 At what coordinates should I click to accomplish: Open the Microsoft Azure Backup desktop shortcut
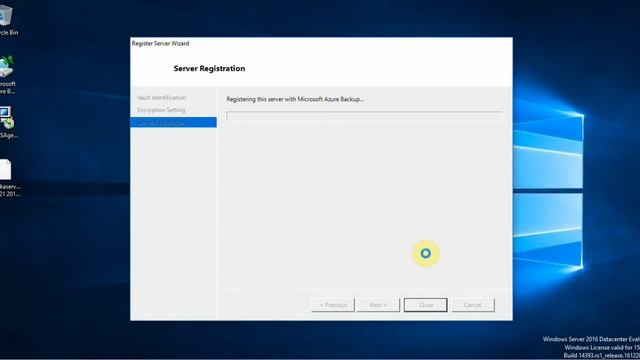tap(6, 75)
